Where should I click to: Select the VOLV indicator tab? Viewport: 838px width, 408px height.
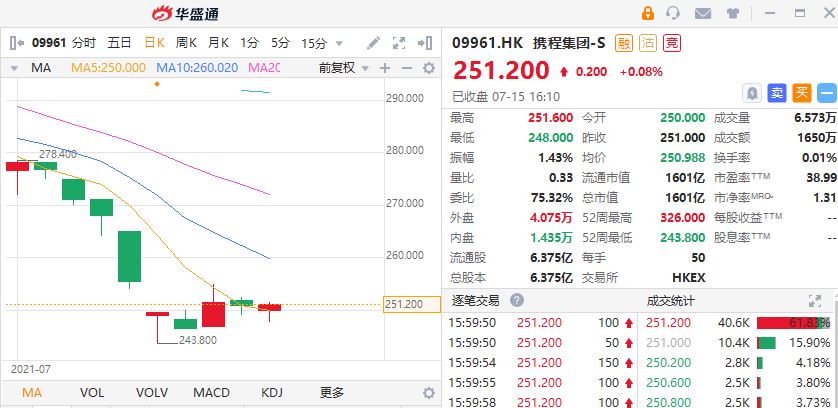[152, 392]
